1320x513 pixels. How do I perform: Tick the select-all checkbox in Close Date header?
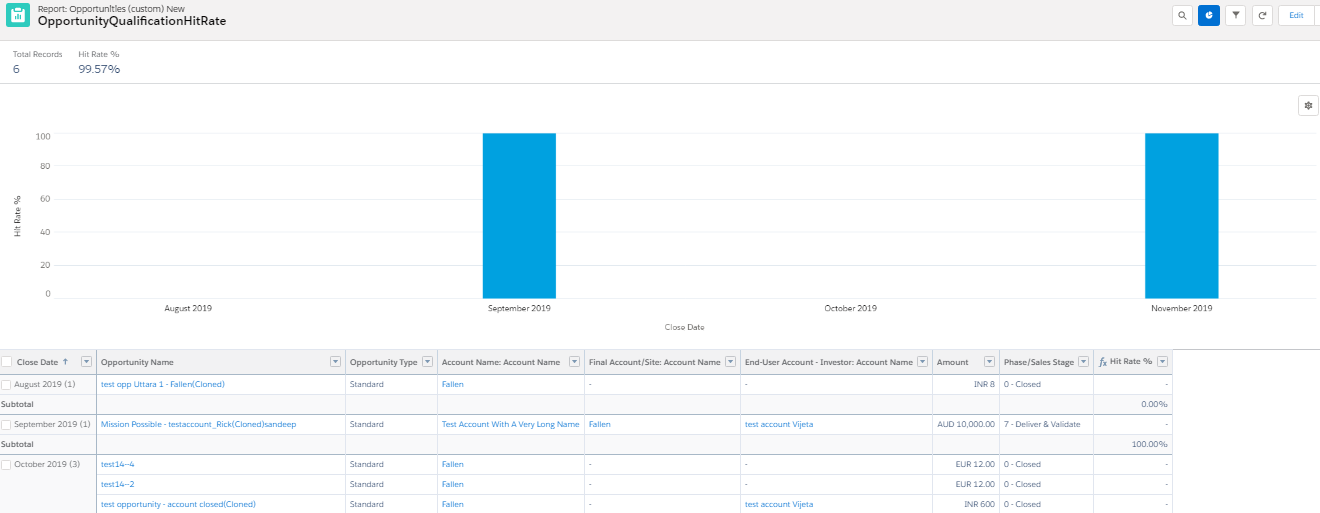pos(7,362)
